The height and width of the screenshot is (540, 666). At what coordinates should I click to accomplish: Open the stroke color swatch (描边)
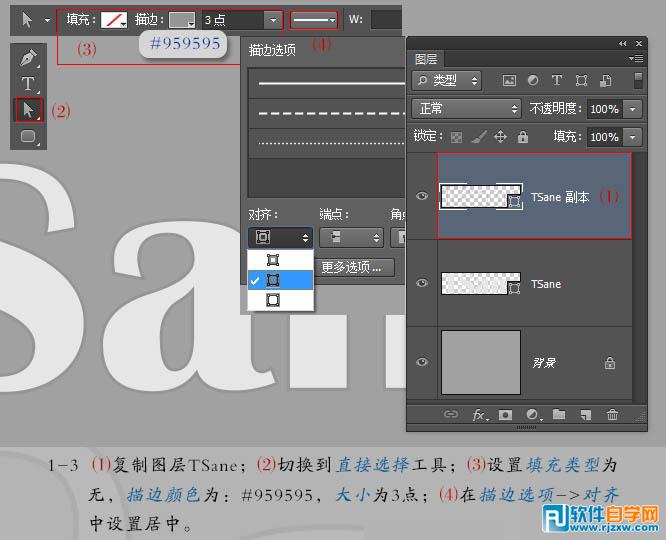182,20
